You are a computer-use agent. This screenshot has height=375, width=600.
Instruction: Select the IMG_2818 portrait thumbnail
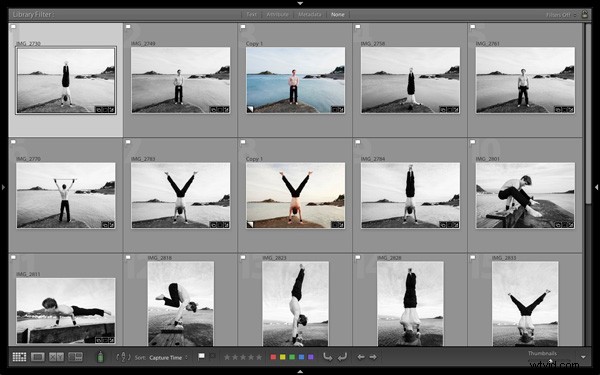(181, 304)
